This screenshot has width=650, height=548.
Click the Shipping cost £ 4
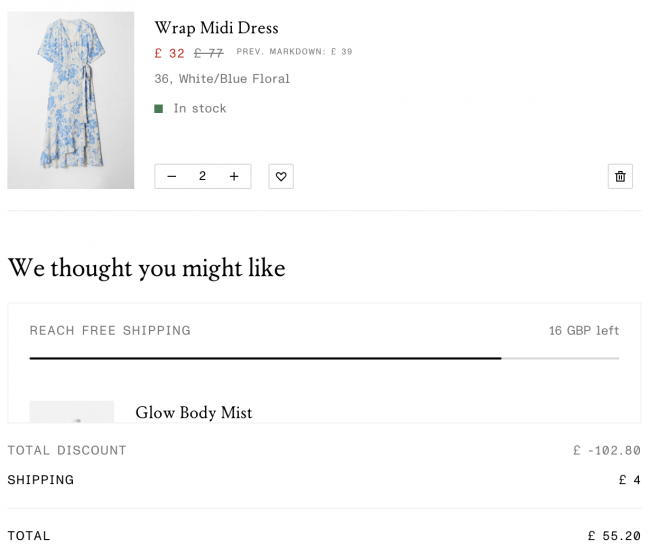coord(630,480)
